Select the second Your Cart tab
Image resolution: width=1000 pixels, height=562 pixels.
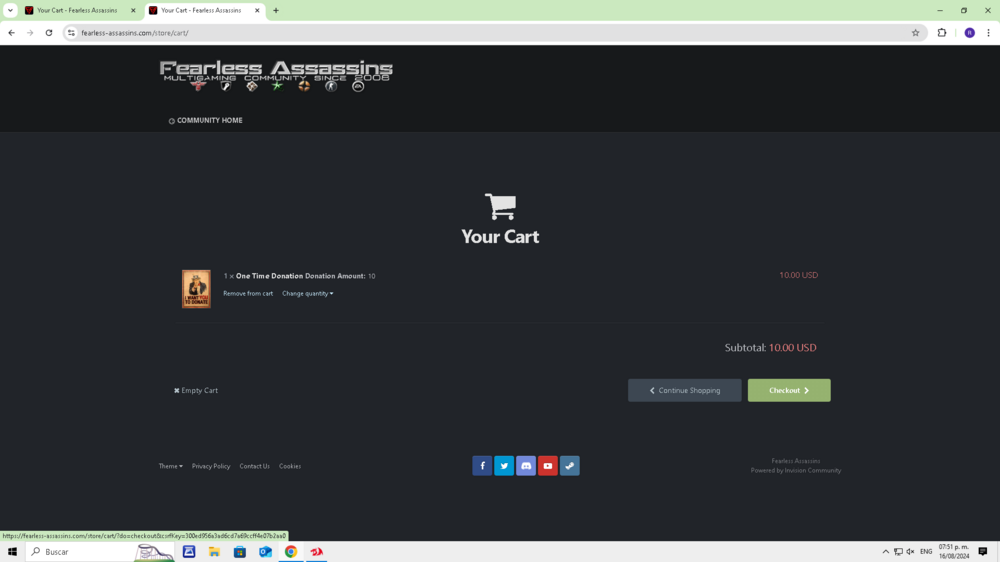point(203,10)
